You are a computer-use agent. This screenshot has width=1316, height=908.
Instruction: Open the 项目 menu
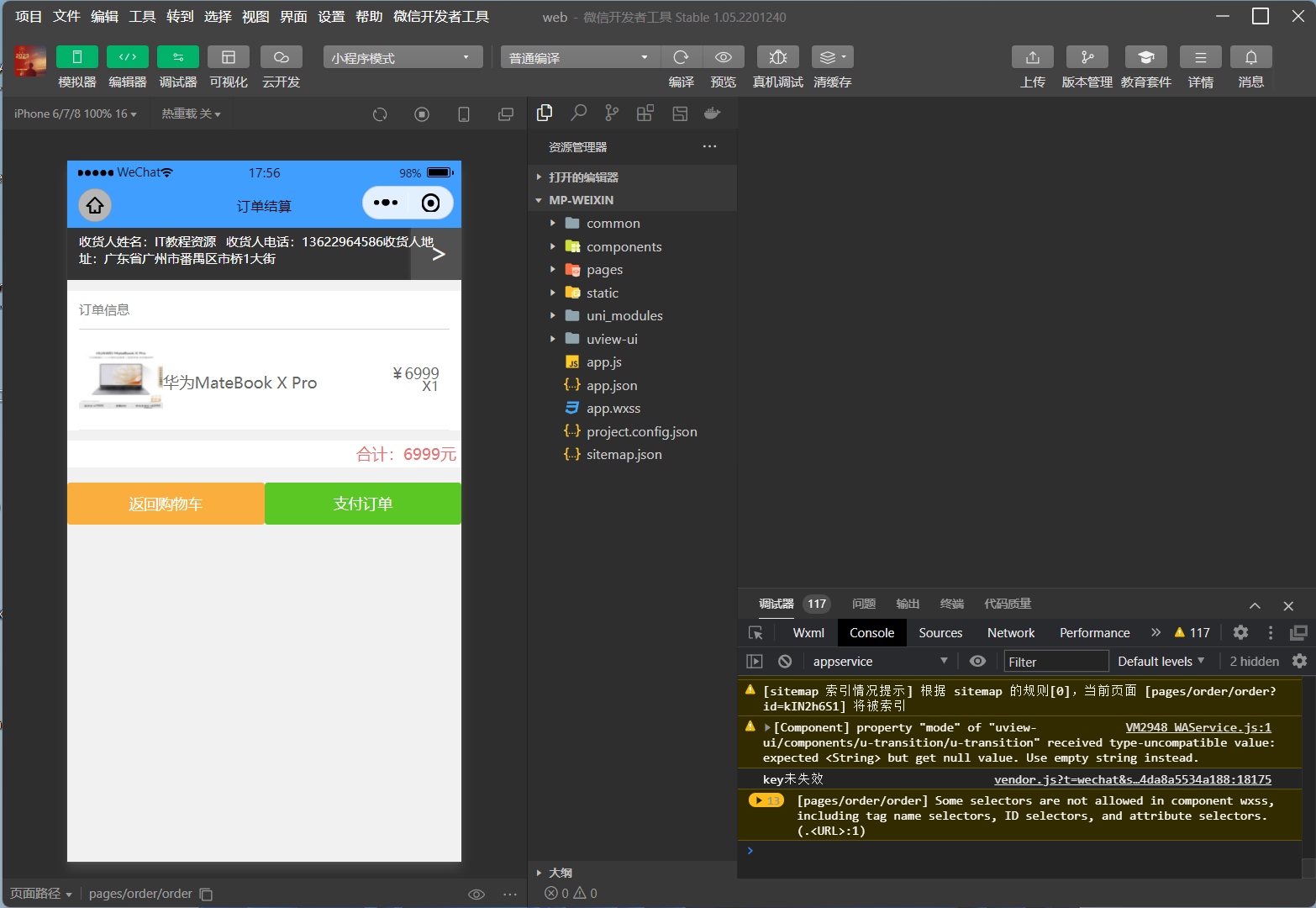pyautogui.click(x=29, y=17)
